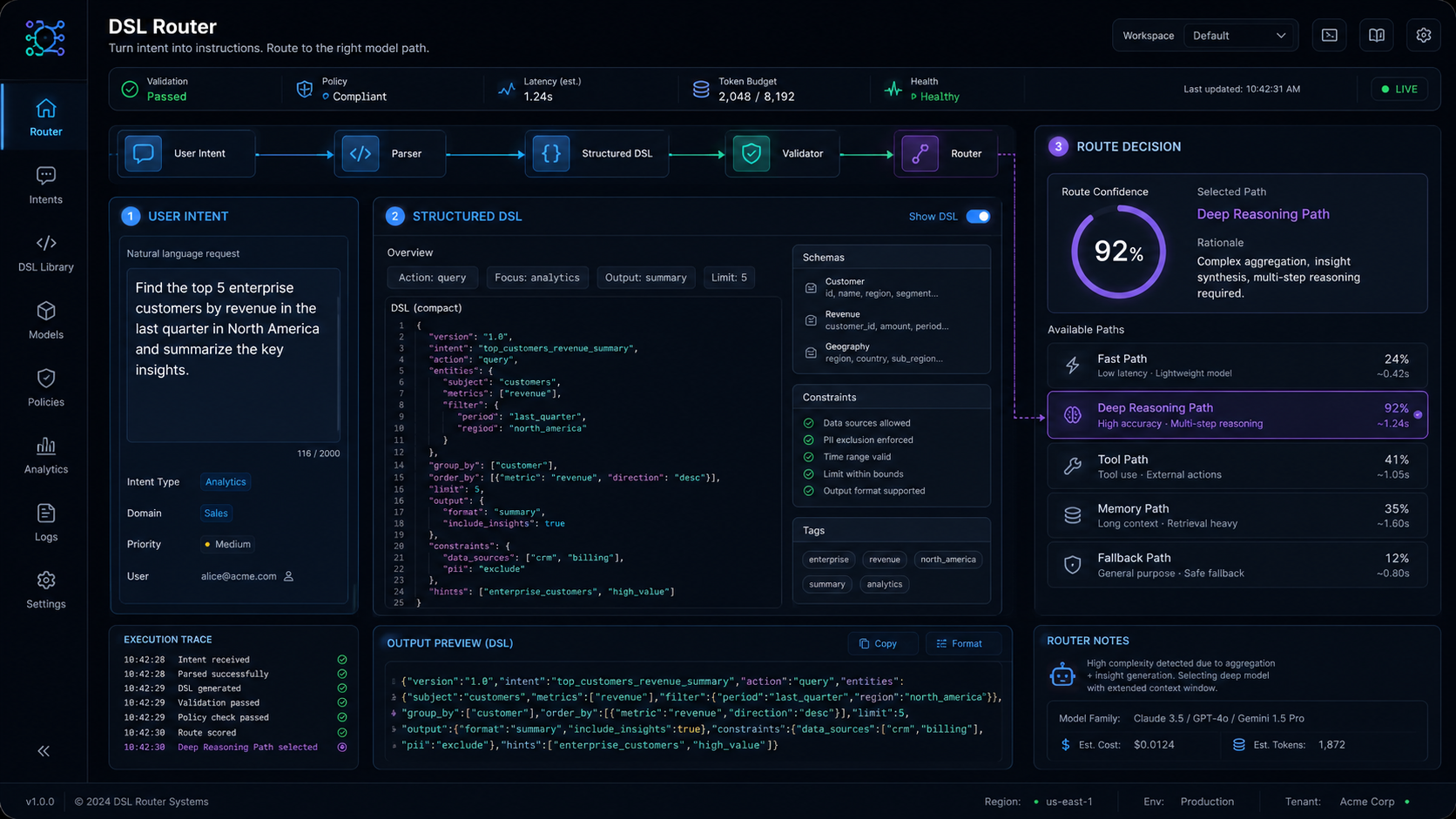Open Logs in the sidebar
Viewport: 1456px width, 819px height.
pos(45,522)
